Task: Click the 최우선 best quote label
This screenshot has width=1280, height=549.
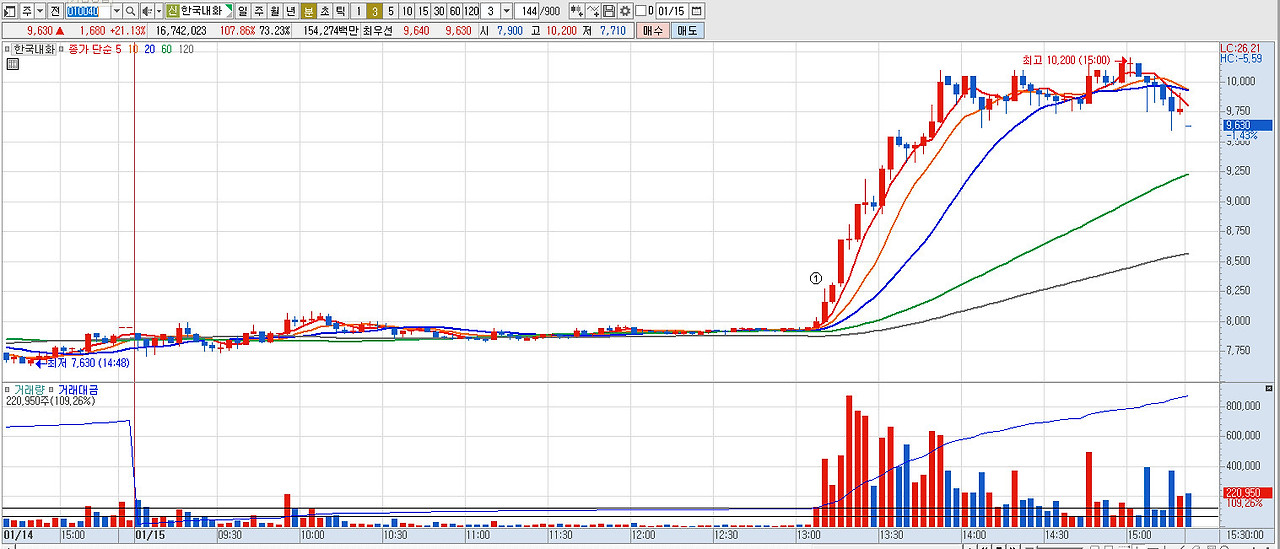Action: pos(378,31)
